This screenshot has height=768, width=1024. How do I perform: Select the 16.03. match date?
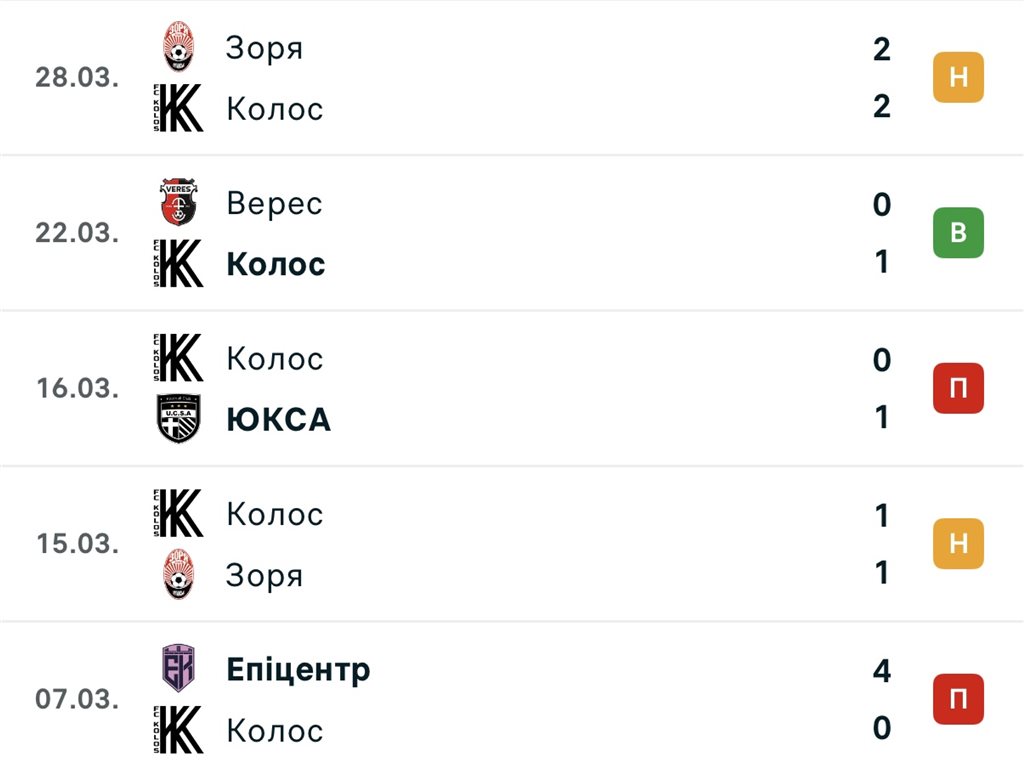(77, 388)
